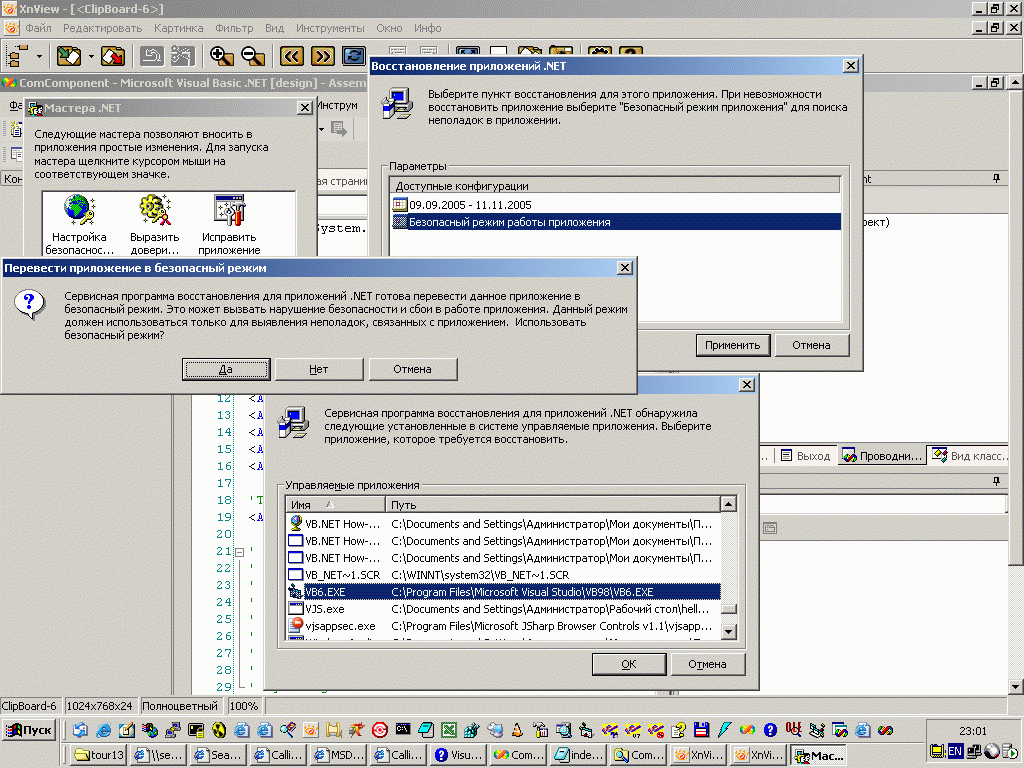Click Отмена in Восстановление приложений dialog
The height and width of the screenshot is (768, 1024).
tap(812, 345)
